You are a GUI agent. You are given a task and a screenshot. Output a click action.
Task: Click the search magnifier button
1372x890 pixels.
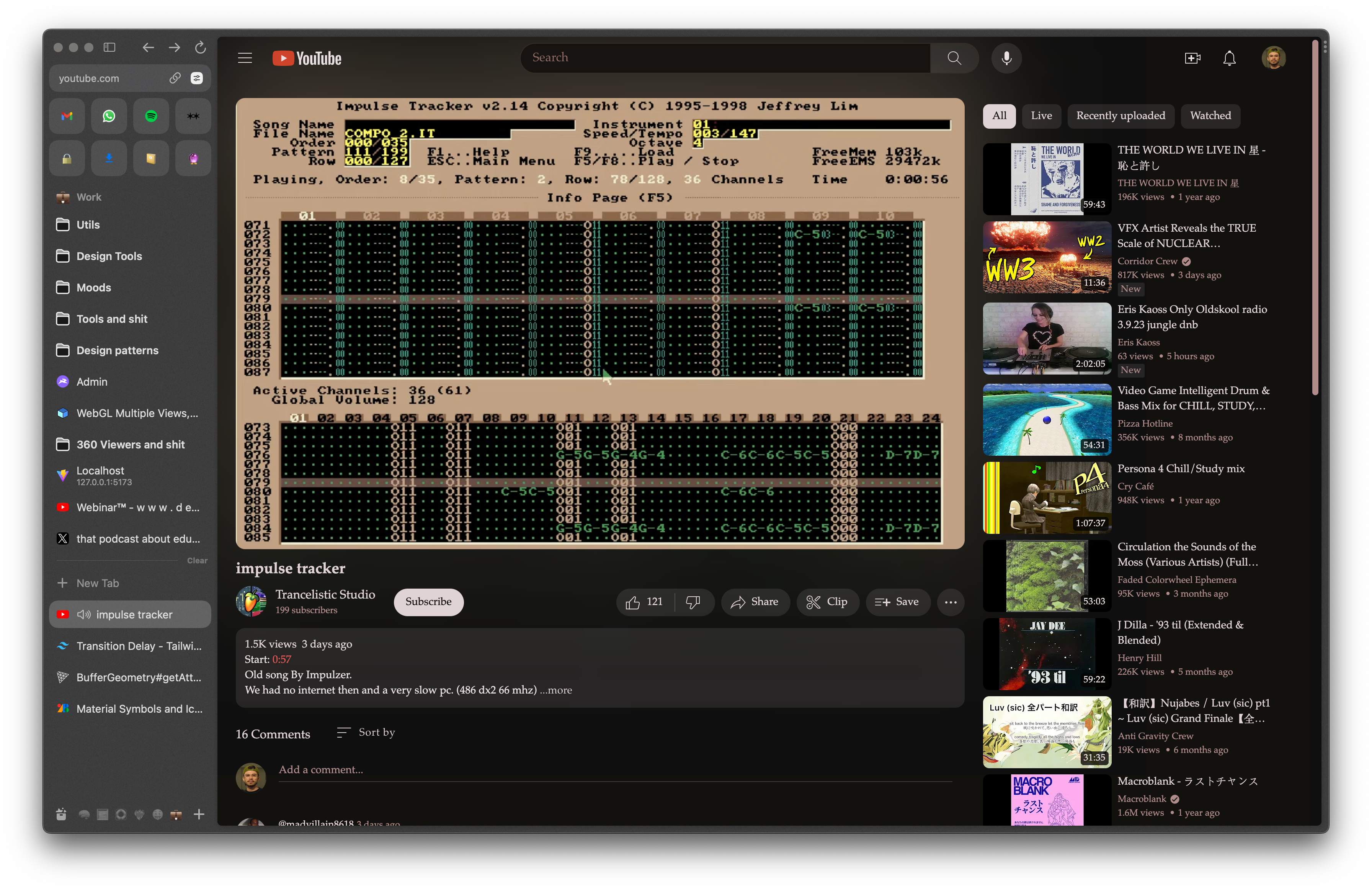tap(954, 58)
